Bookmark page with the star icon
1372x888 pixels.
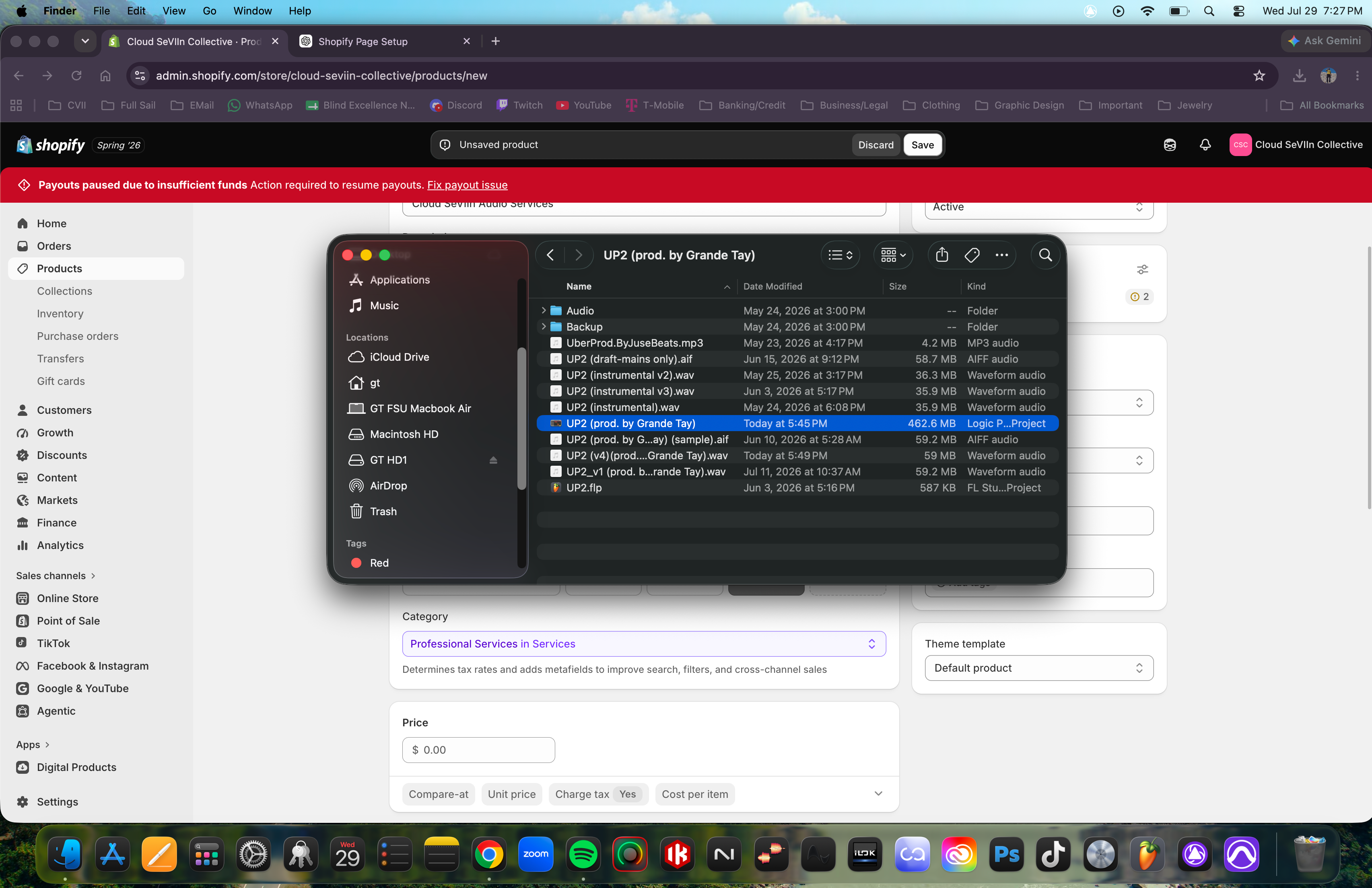1259,76
